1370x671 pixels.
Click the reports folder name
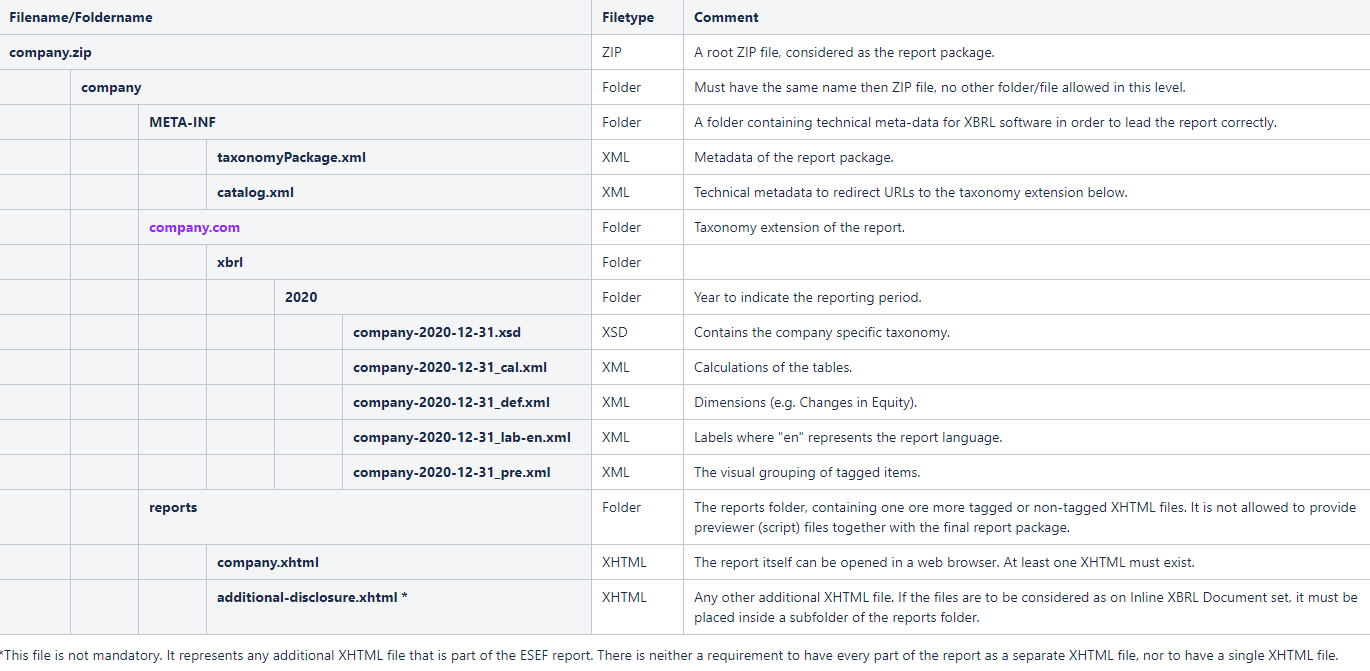[173, 507]
